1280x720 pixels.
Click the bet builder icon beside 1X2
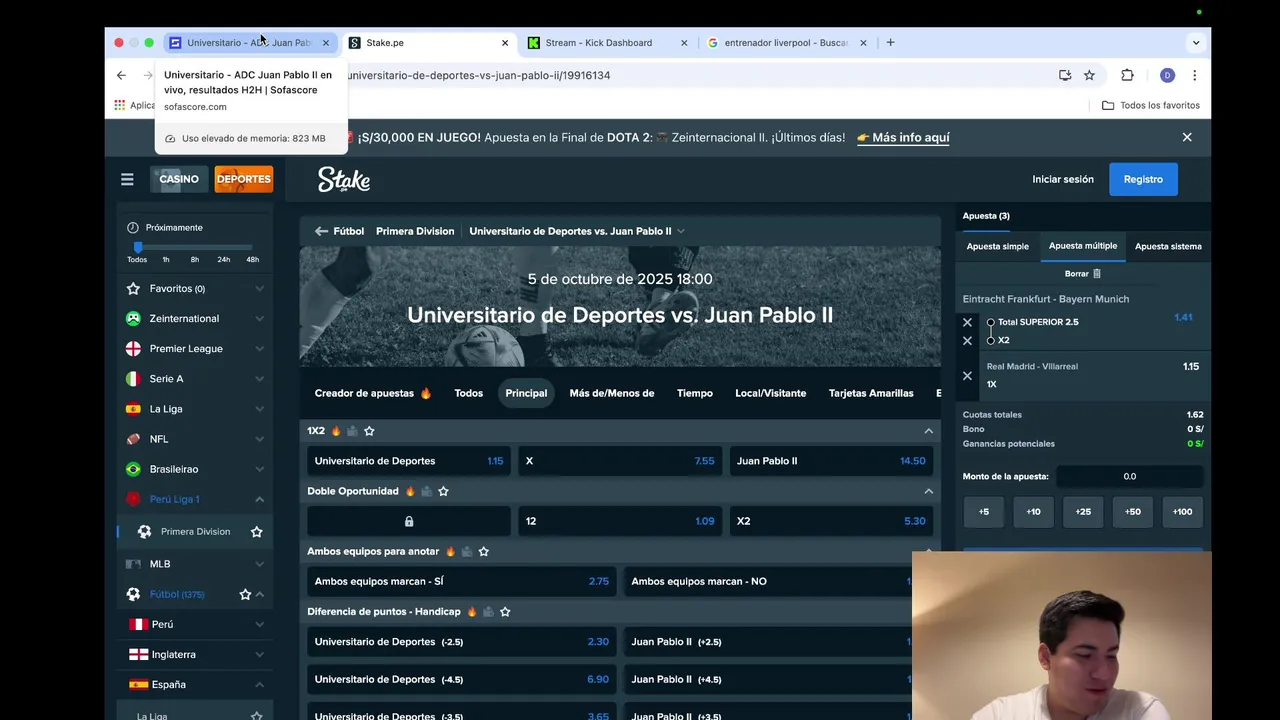352,431
